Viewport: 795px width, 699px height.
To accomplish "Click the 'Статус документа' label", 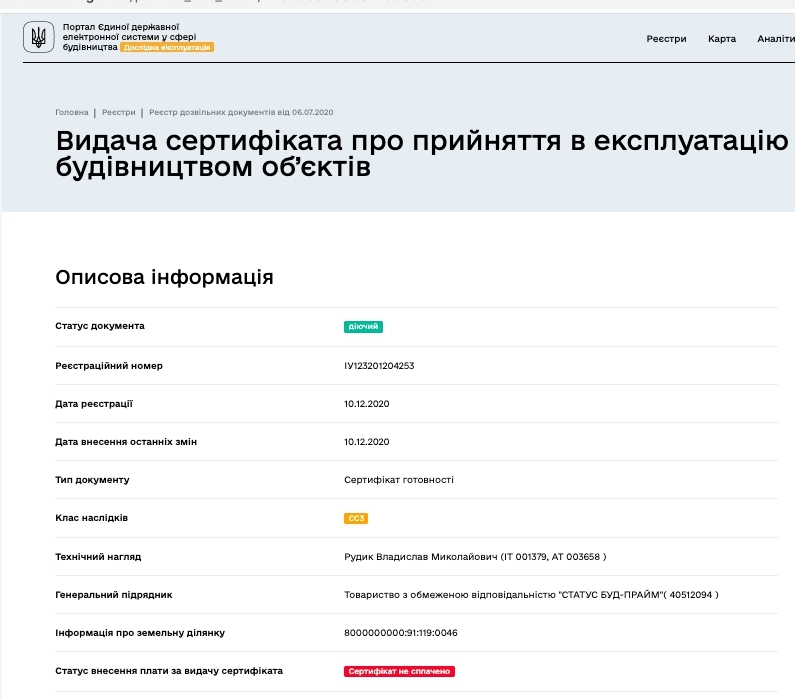I will [100, 326].
